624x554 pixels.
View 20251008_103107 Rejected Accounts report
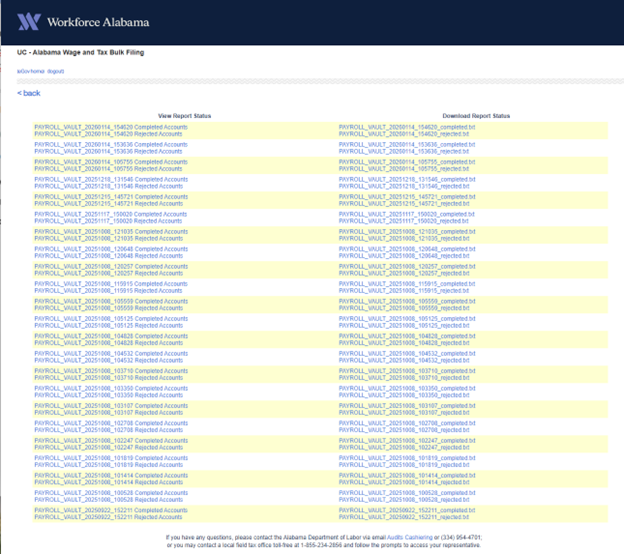(x=109, y=413)
